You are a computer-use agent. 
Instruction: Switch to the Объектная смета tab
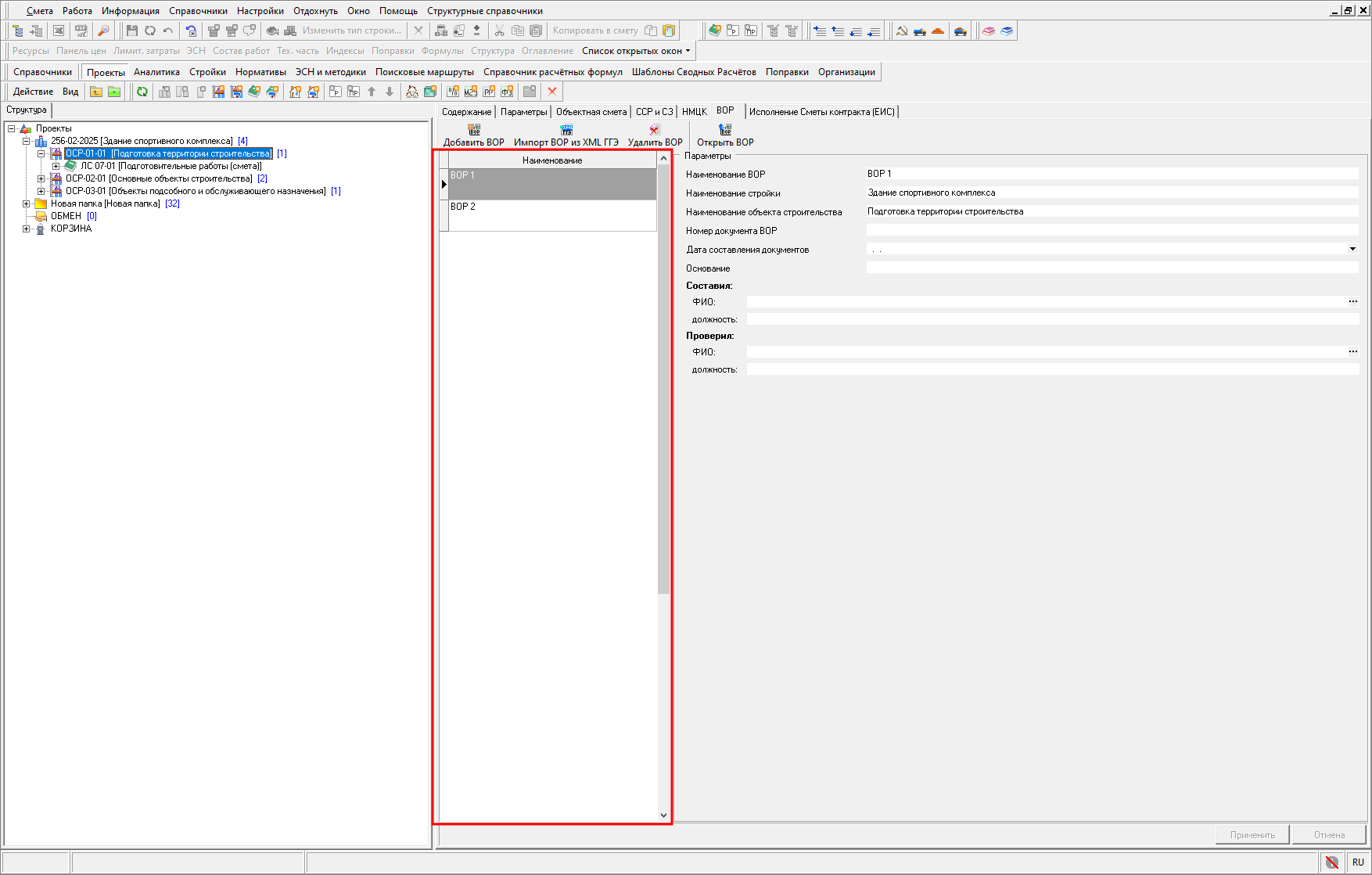point(591,112)
